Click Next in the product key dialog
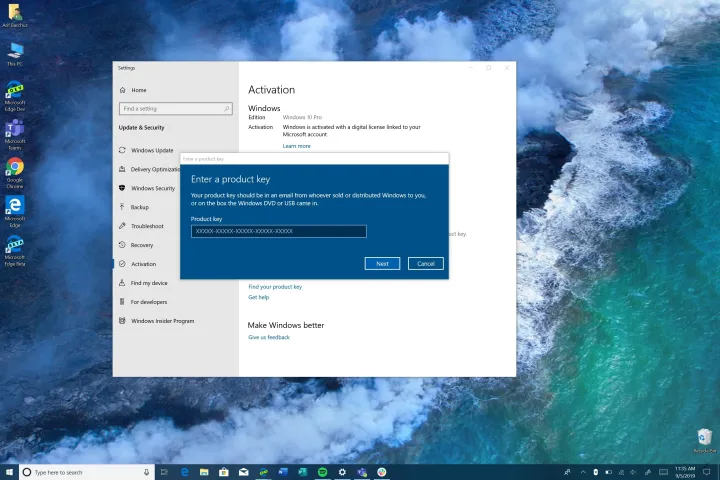The height and width of the screenshot is (480, 720). pyautogui.click(x=382, y=264)
